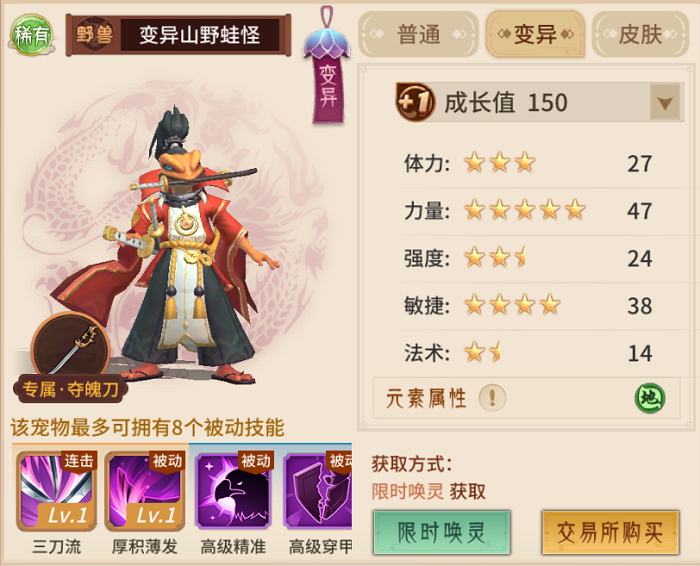
Task: Select the 厚积薄发 passive skill icon
Action: pos(145,491)
